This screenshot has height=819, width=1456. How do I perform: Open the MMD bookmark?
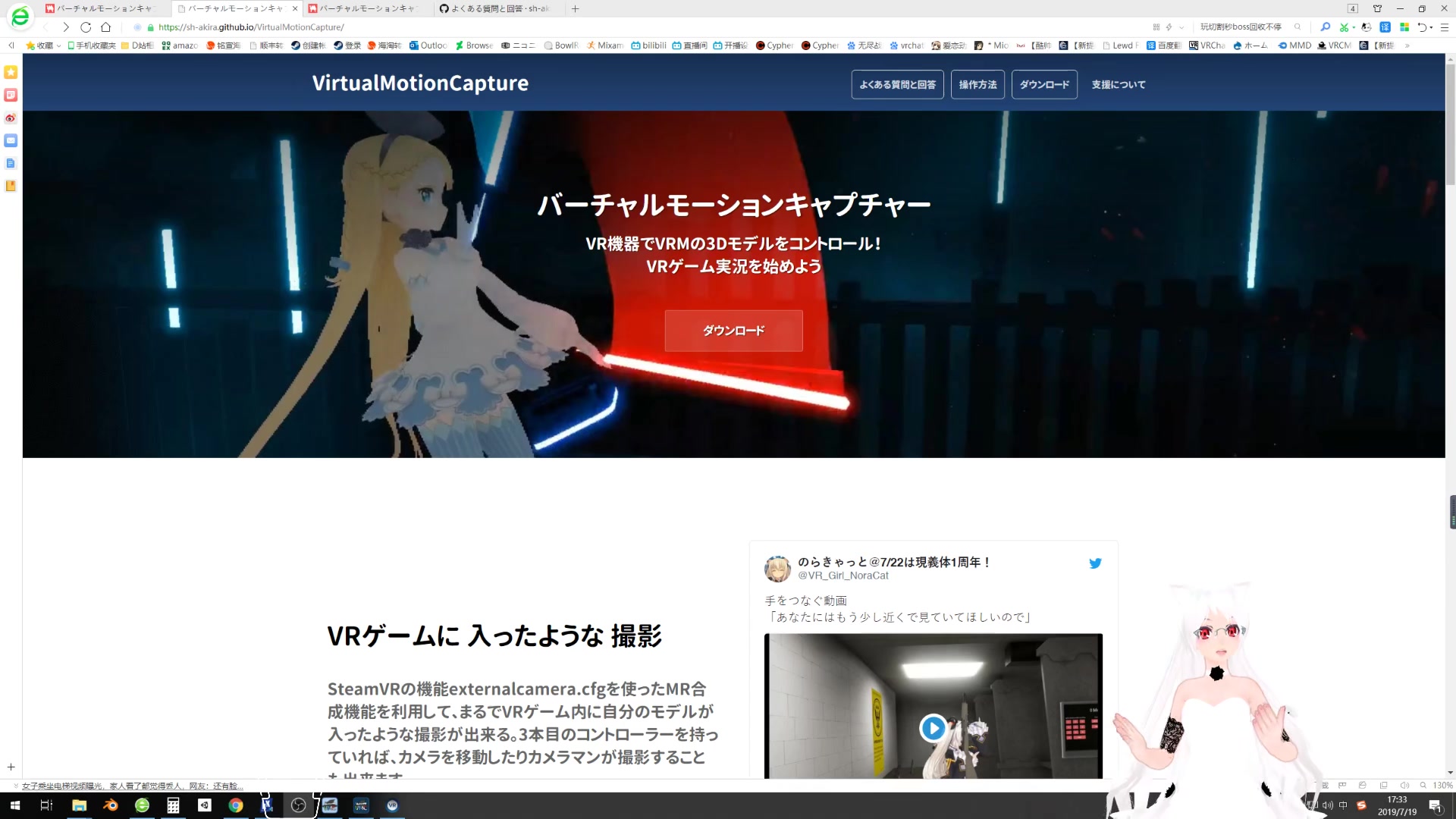1294,45
